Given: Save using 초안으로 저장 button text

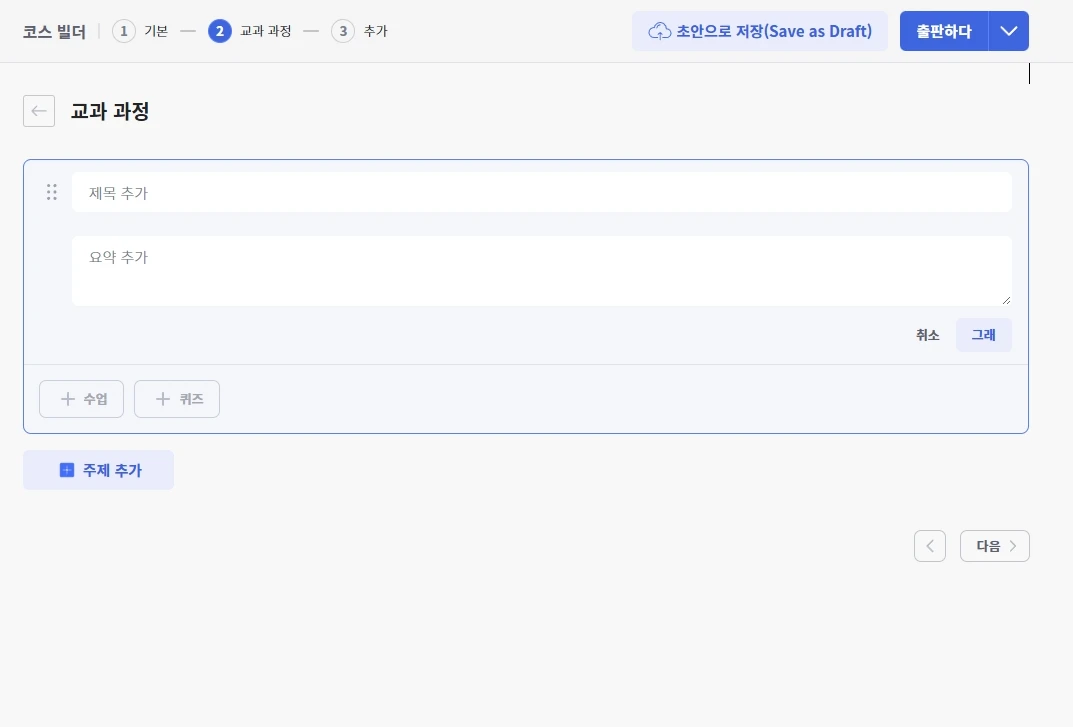Looking at the screenshot, I should (773, 31).
